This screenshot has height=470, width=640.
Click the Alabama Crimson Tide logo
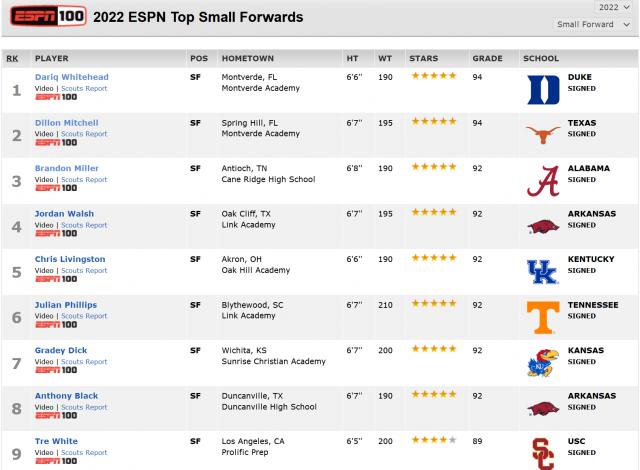[542, 181]
